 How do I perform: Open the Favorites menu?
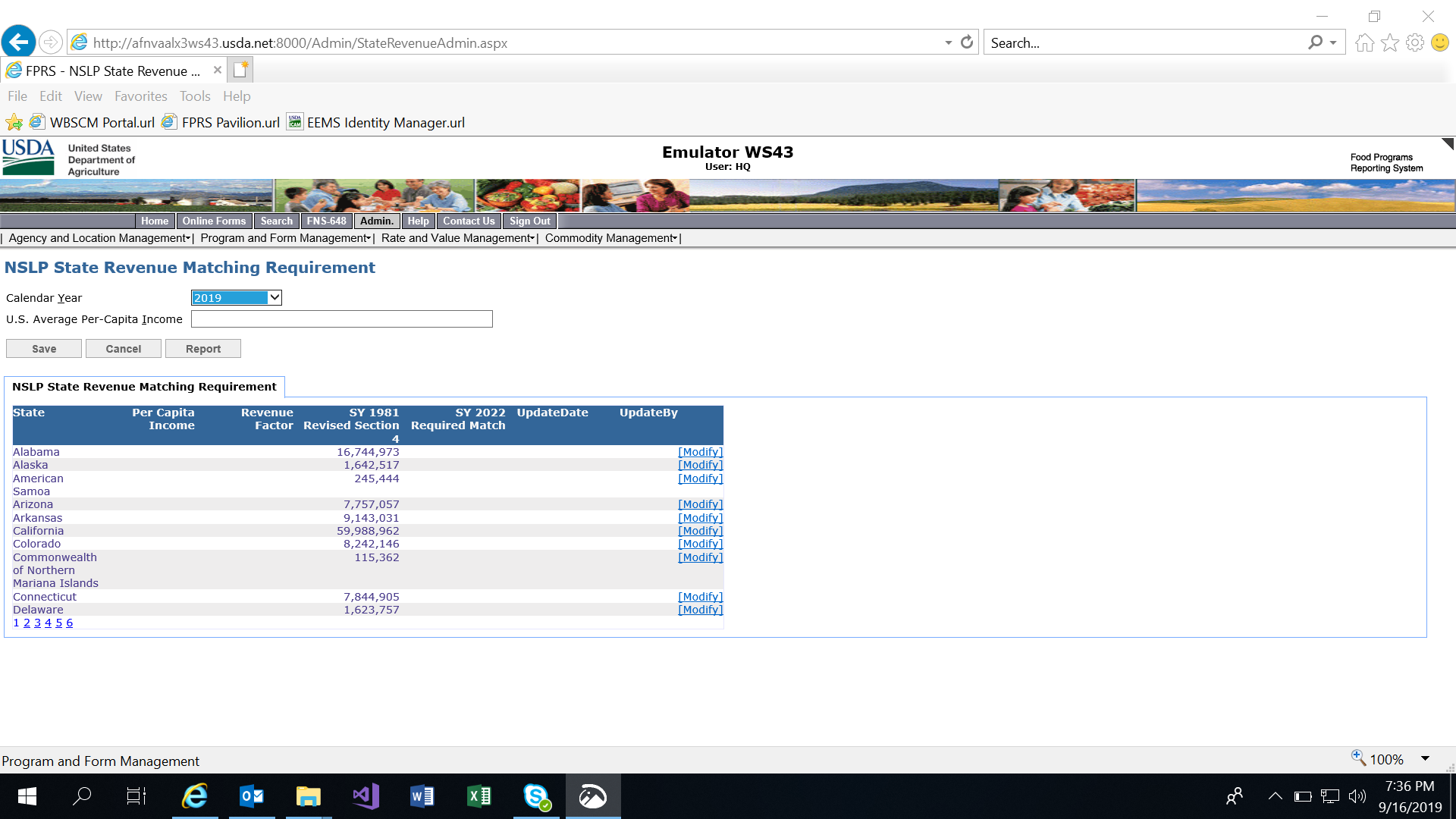coord(140,96)
